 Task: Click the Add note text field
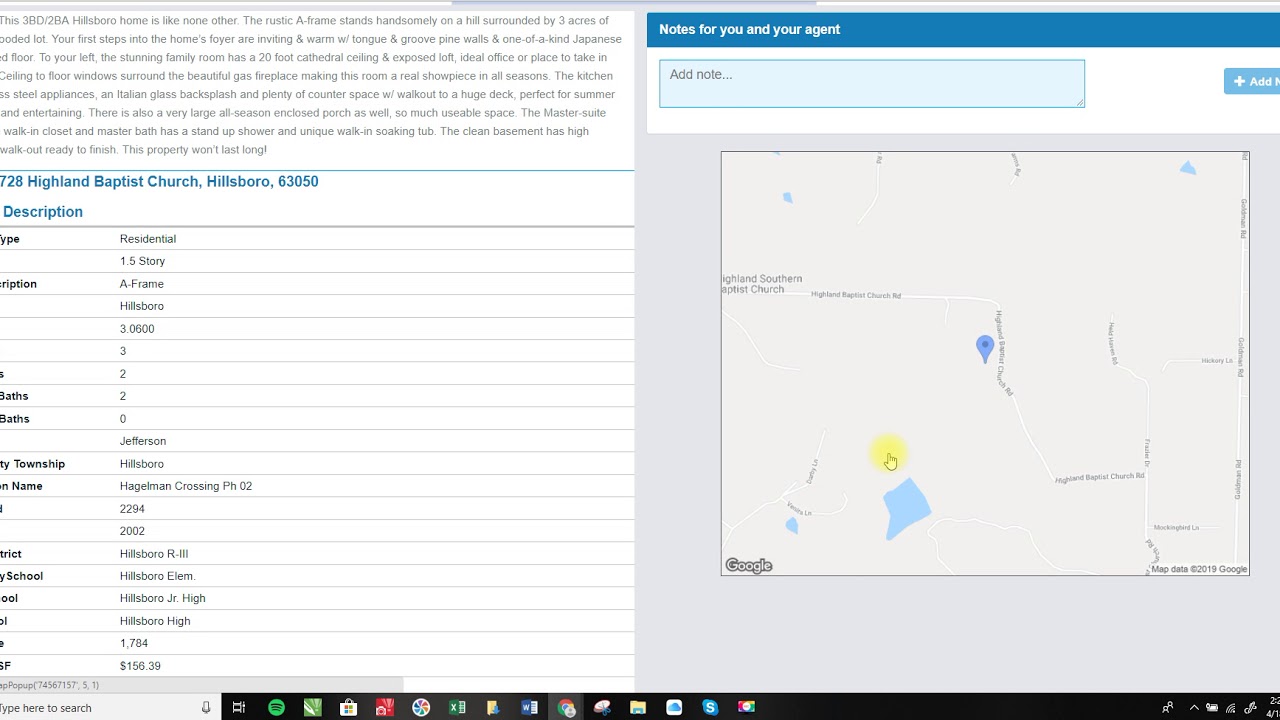871,83
